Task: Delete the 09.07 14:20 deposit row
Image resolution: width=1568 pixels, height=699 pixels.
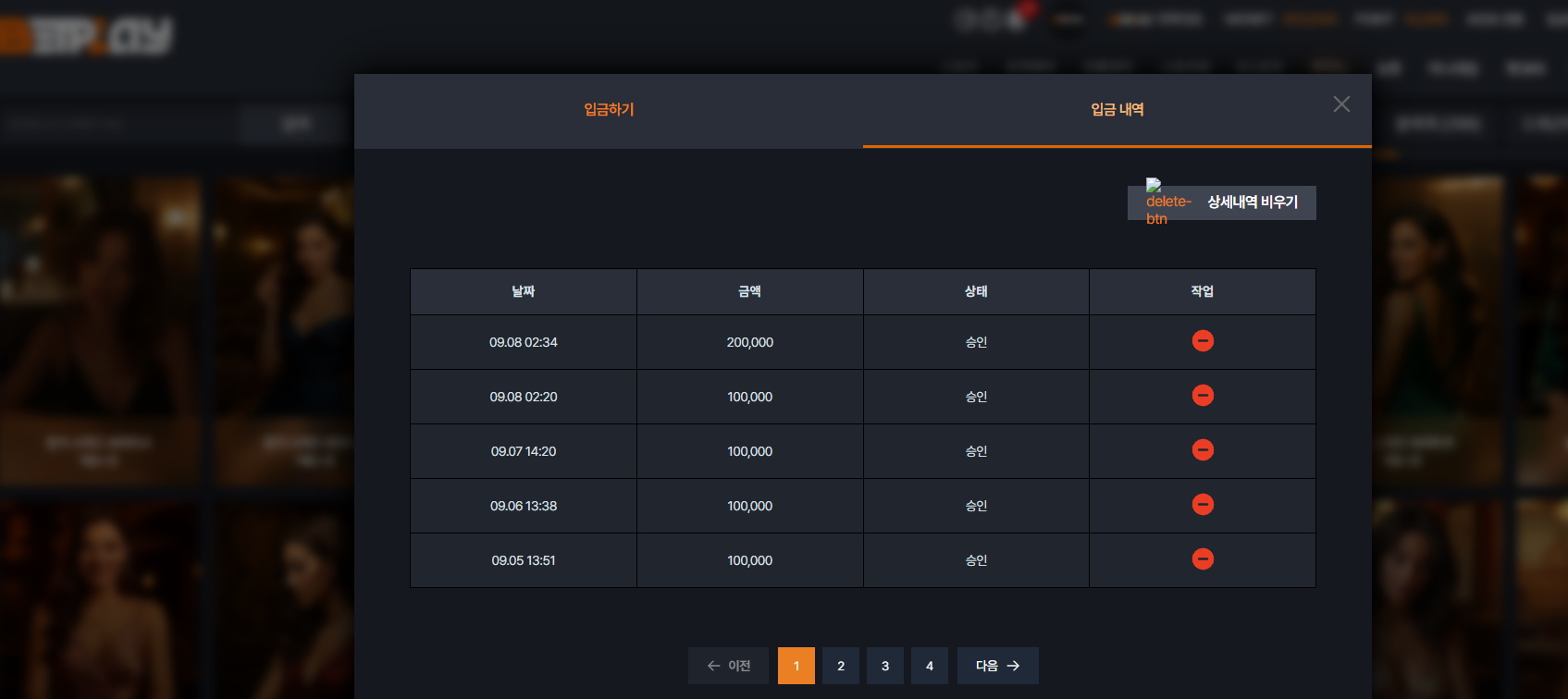Action: point(1203,450)
